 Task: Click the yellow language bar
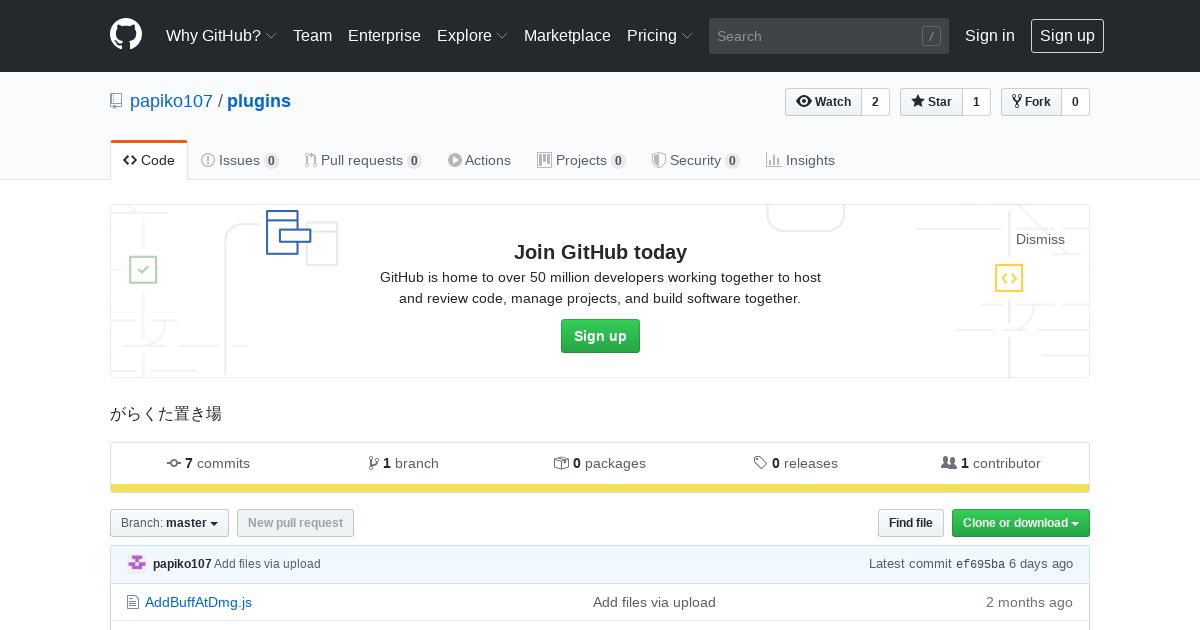(600, 488)
